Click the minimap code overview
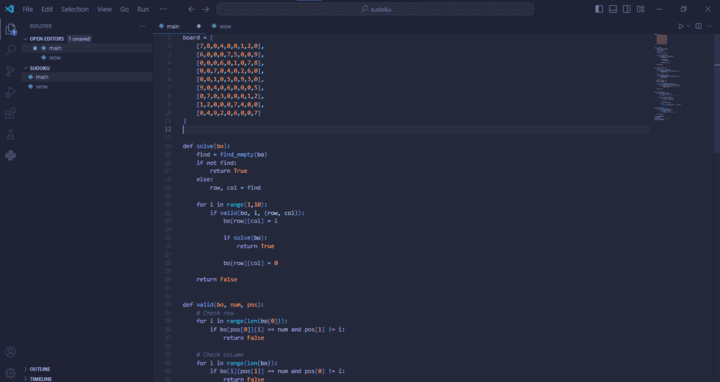 667,78
